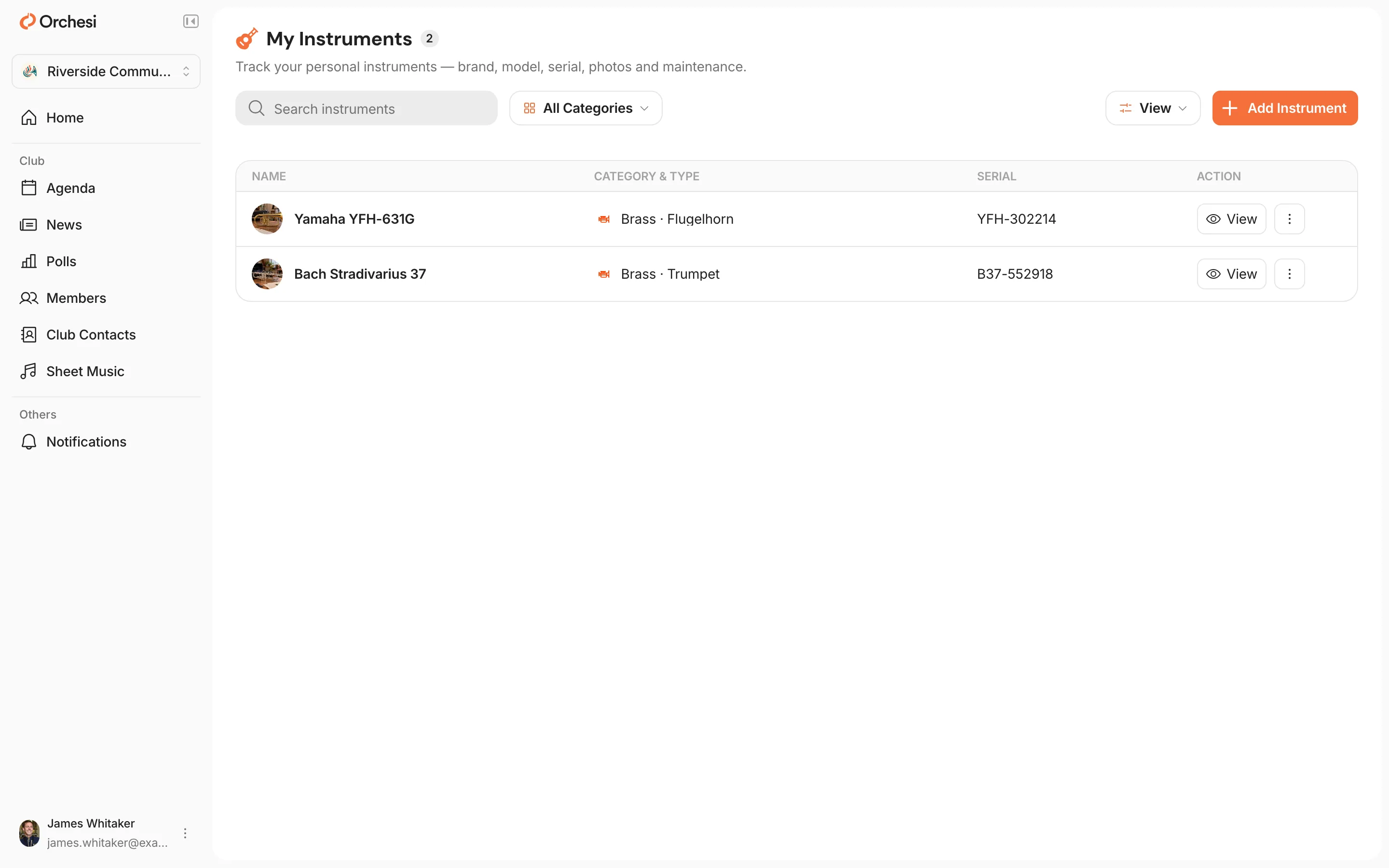
Task: Select the Bach Stradivarius 37 name
Action: [x=360, y=274]
